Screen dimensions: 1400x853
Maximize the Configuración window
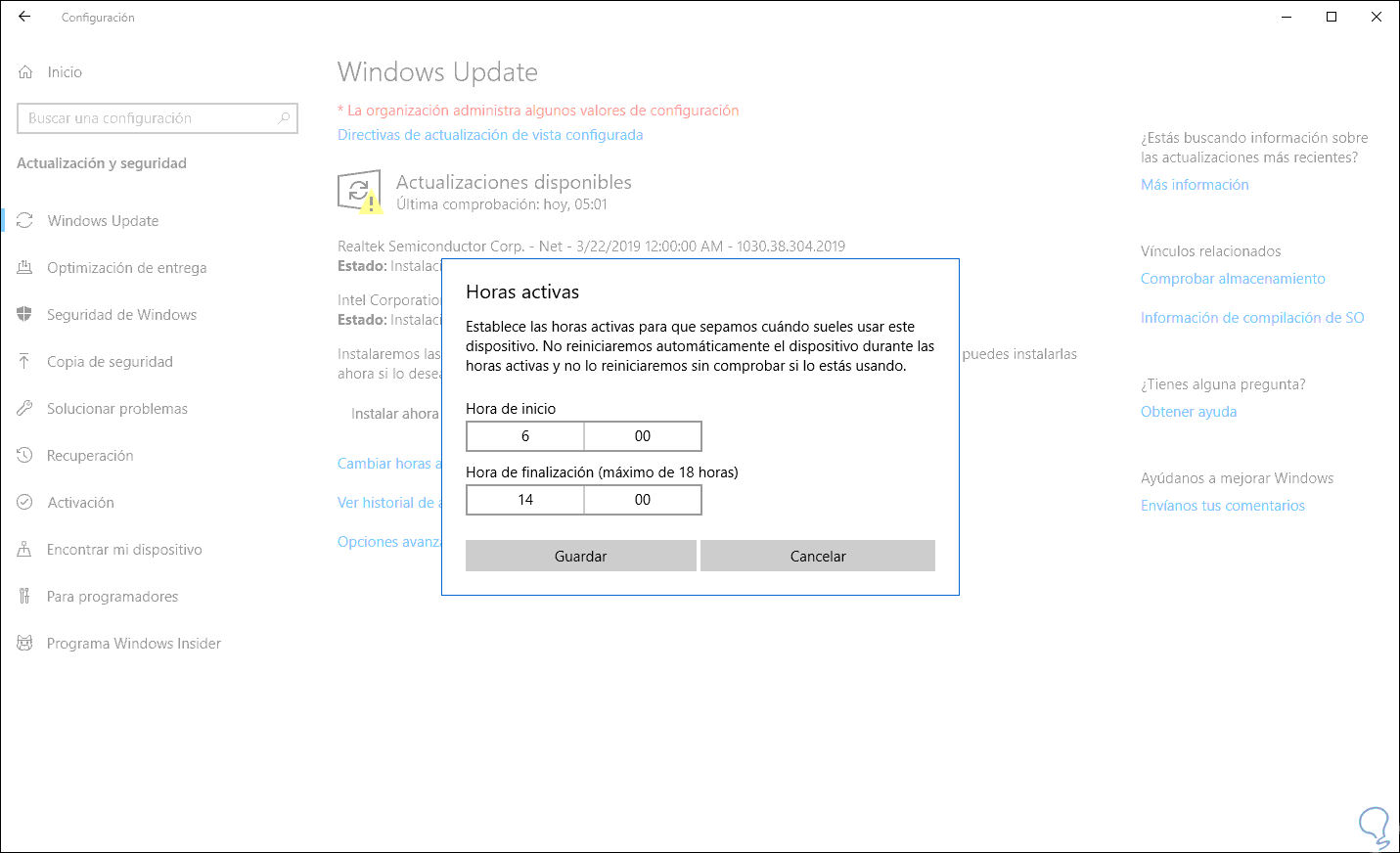point(1332,17)
